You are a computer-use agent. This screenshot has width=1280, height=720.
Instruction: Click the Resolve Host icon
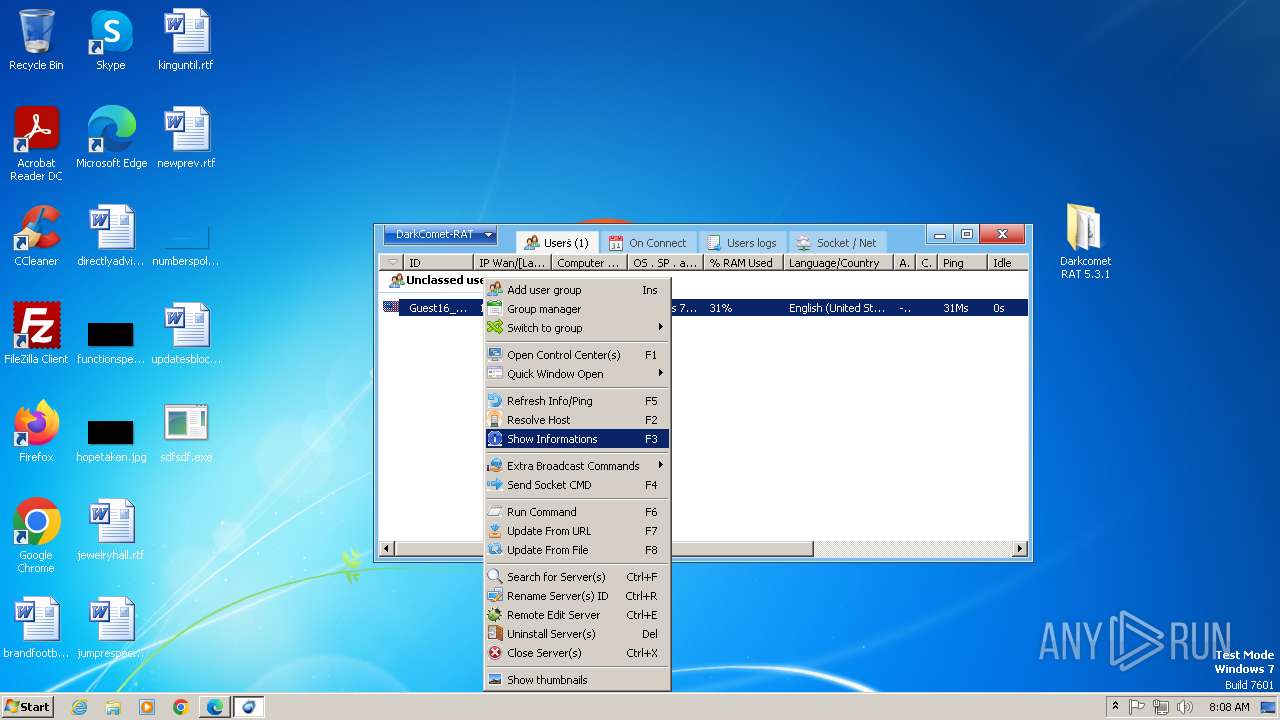(494, 420)
